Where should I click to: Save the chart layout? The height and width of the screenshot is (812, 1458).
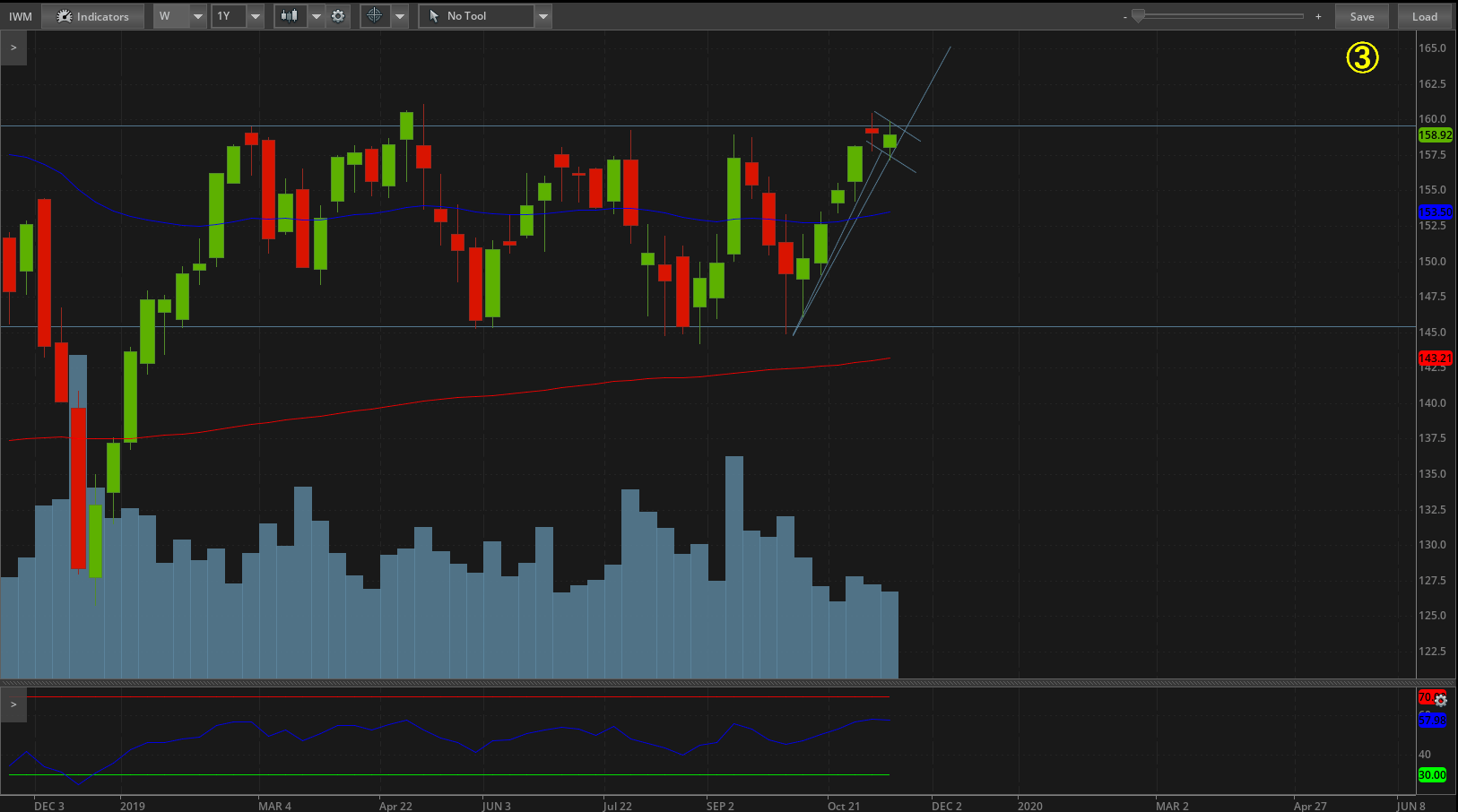pyautogui.click(x=1362, y=15)
